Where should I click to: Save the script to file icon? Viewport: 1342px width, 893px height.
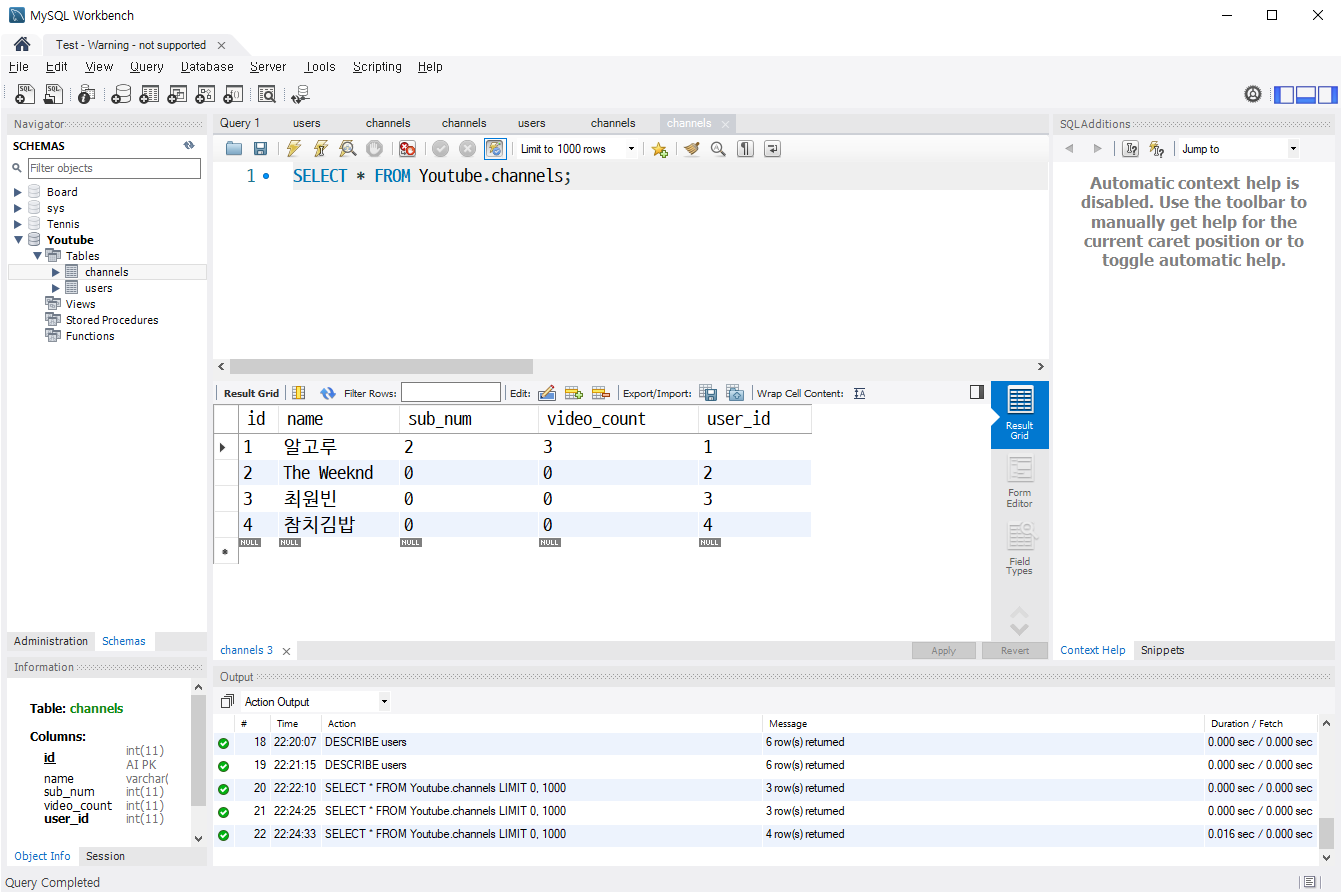(260, 149)
